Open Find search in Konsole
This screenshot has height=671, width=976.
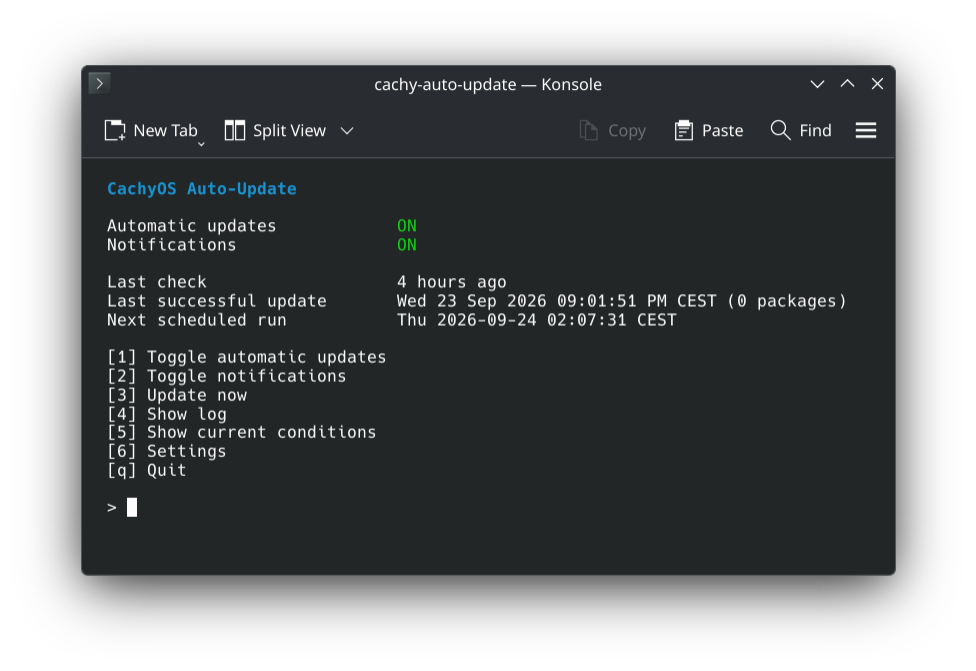coord(801,131)
